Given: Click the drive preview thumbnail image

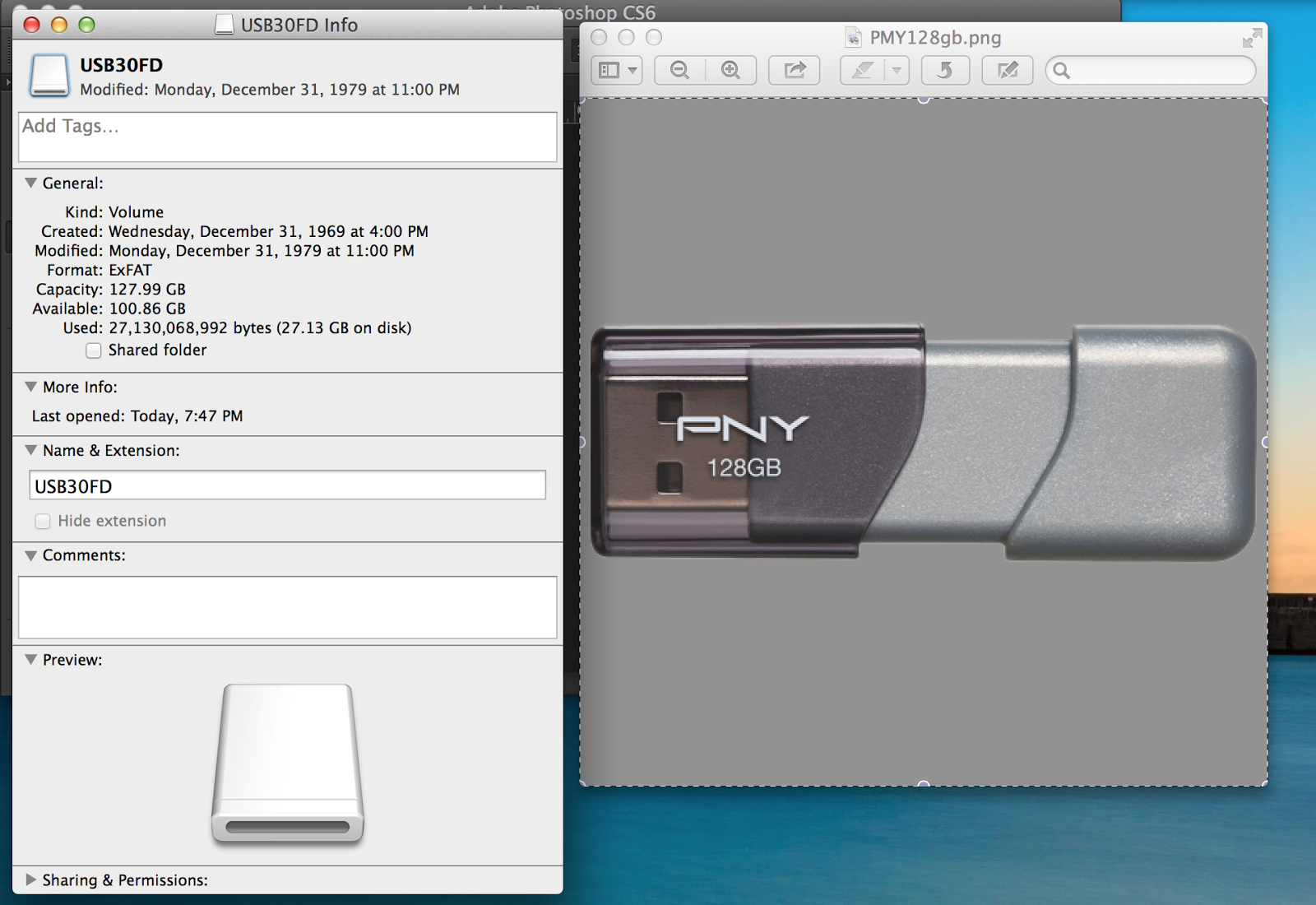Looking at the screenshot, I should pos(288,764).
